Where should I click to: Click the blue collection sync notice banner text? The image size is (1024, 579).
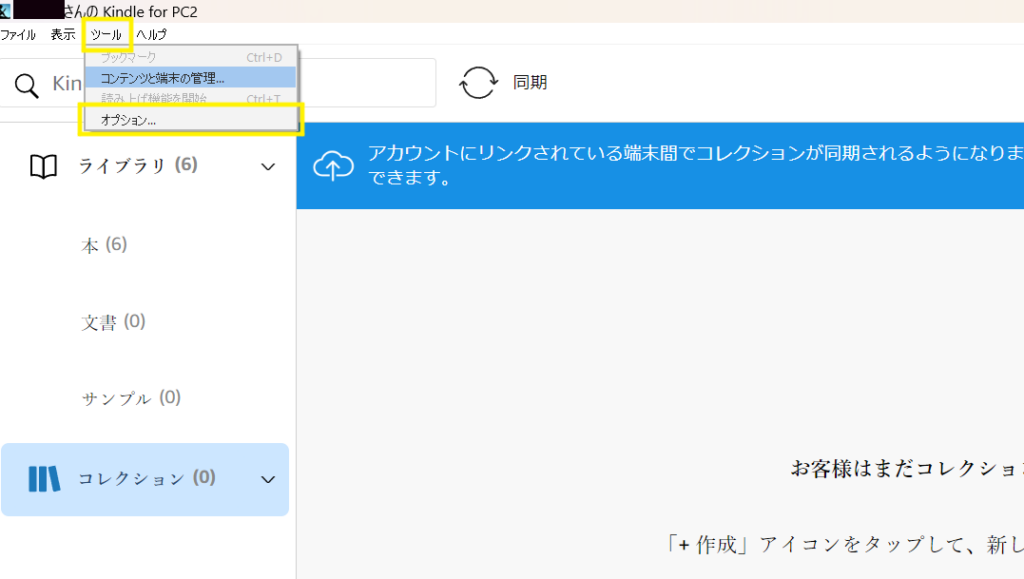pos(696,165)
